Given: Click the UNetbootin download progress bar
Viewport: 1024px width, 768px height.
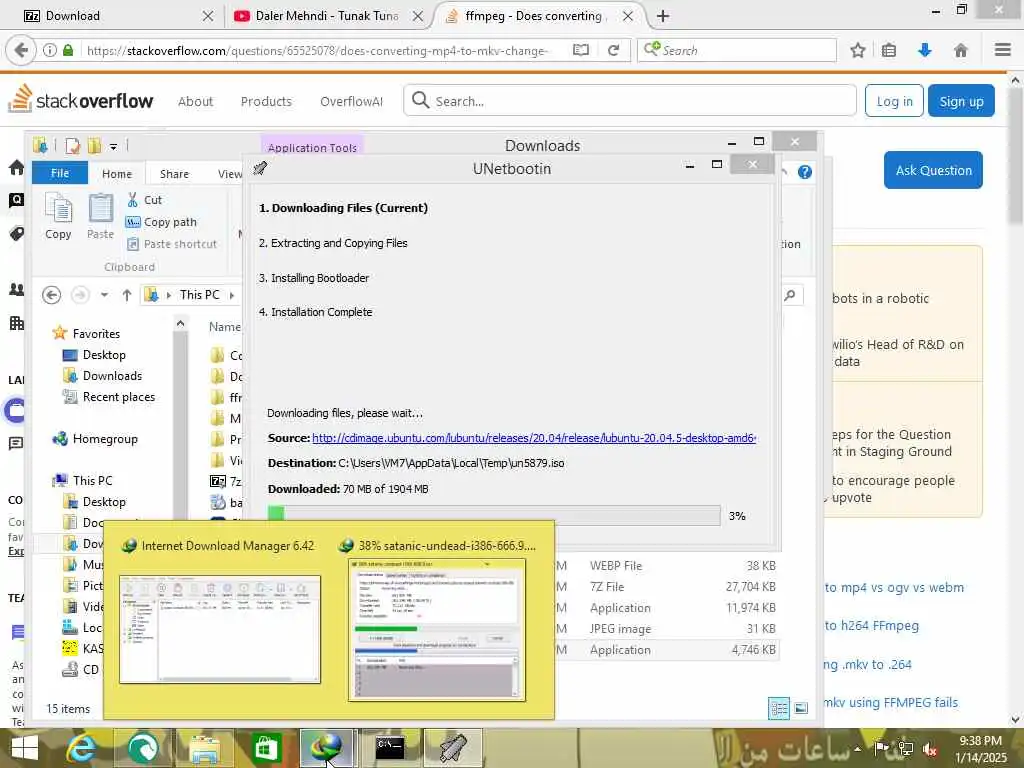Looking at the screenshot, I should [494, 515].
